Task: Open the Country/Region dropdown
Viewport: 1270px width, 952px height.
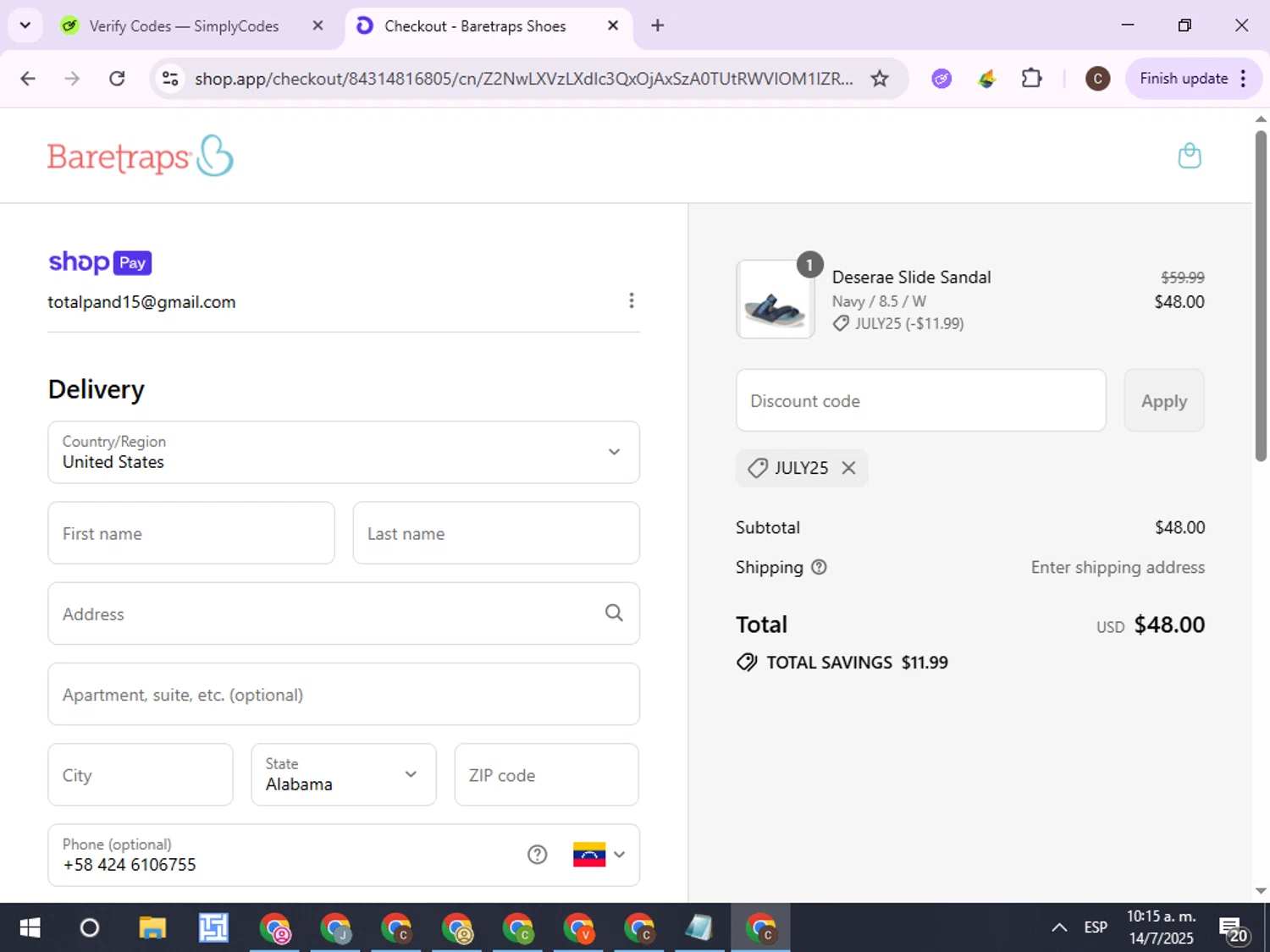Action: click(344, 452)
